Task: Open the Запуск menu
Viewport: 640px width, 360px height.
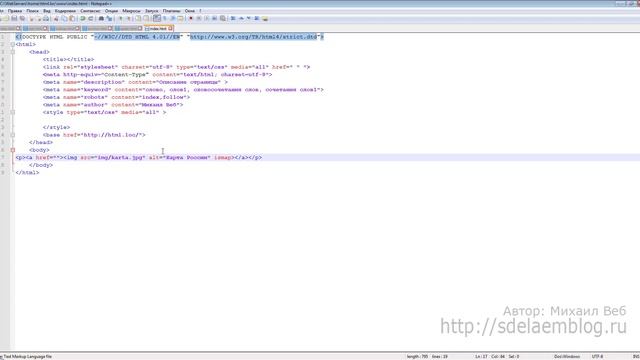Action: coord(151,11)
